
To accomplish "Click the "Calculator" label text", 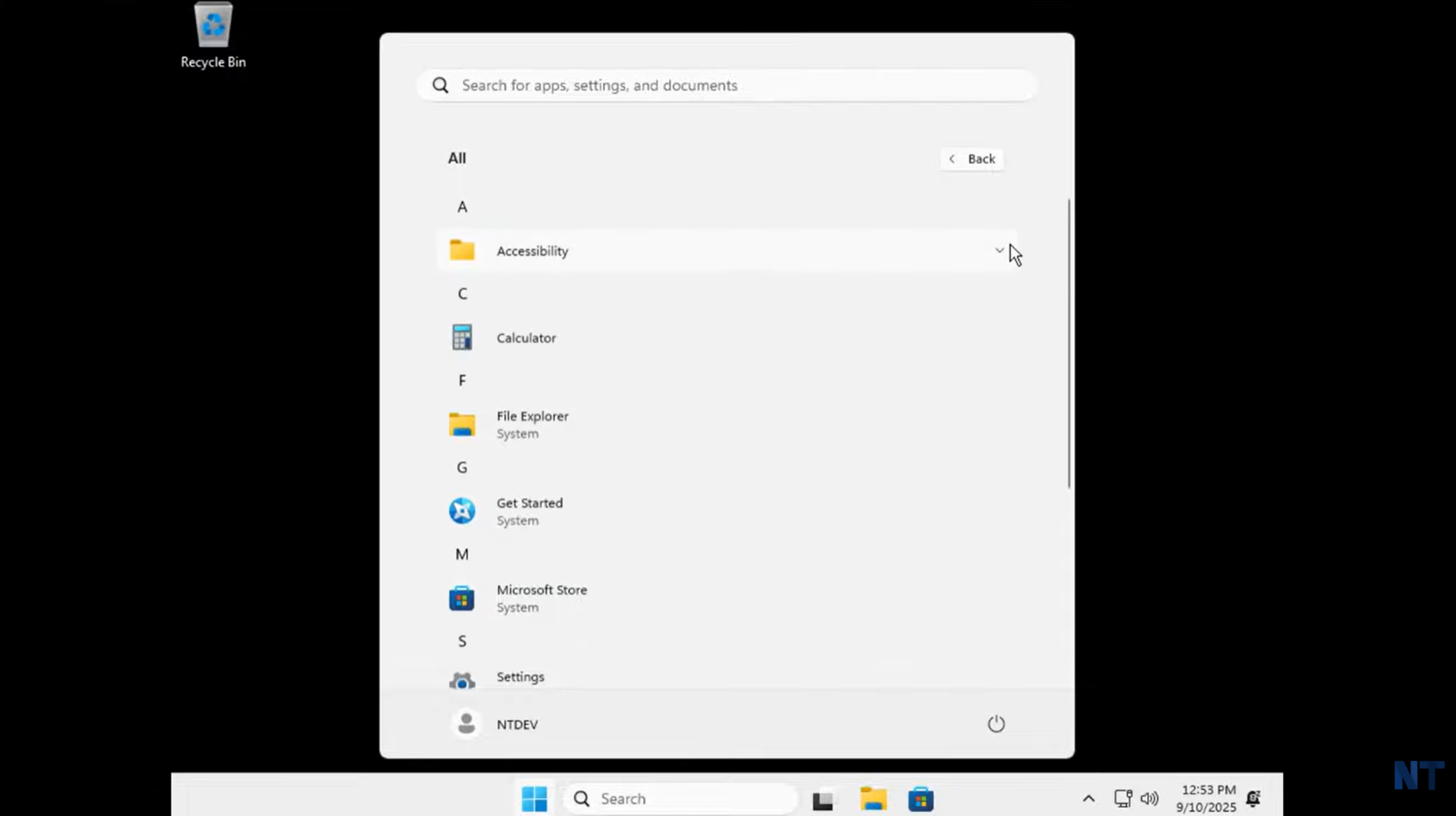I will (526, 338).
